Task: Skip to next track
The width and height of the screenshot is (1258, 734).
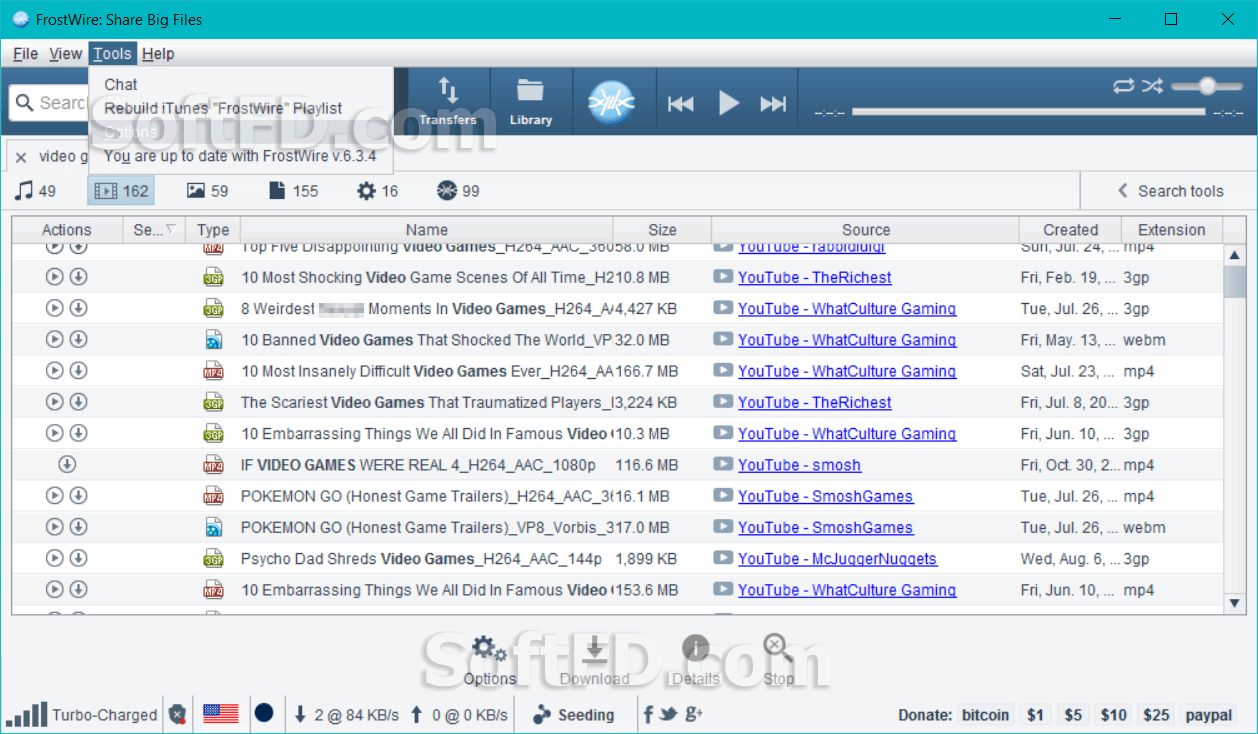Action: [x=773, y=103]
